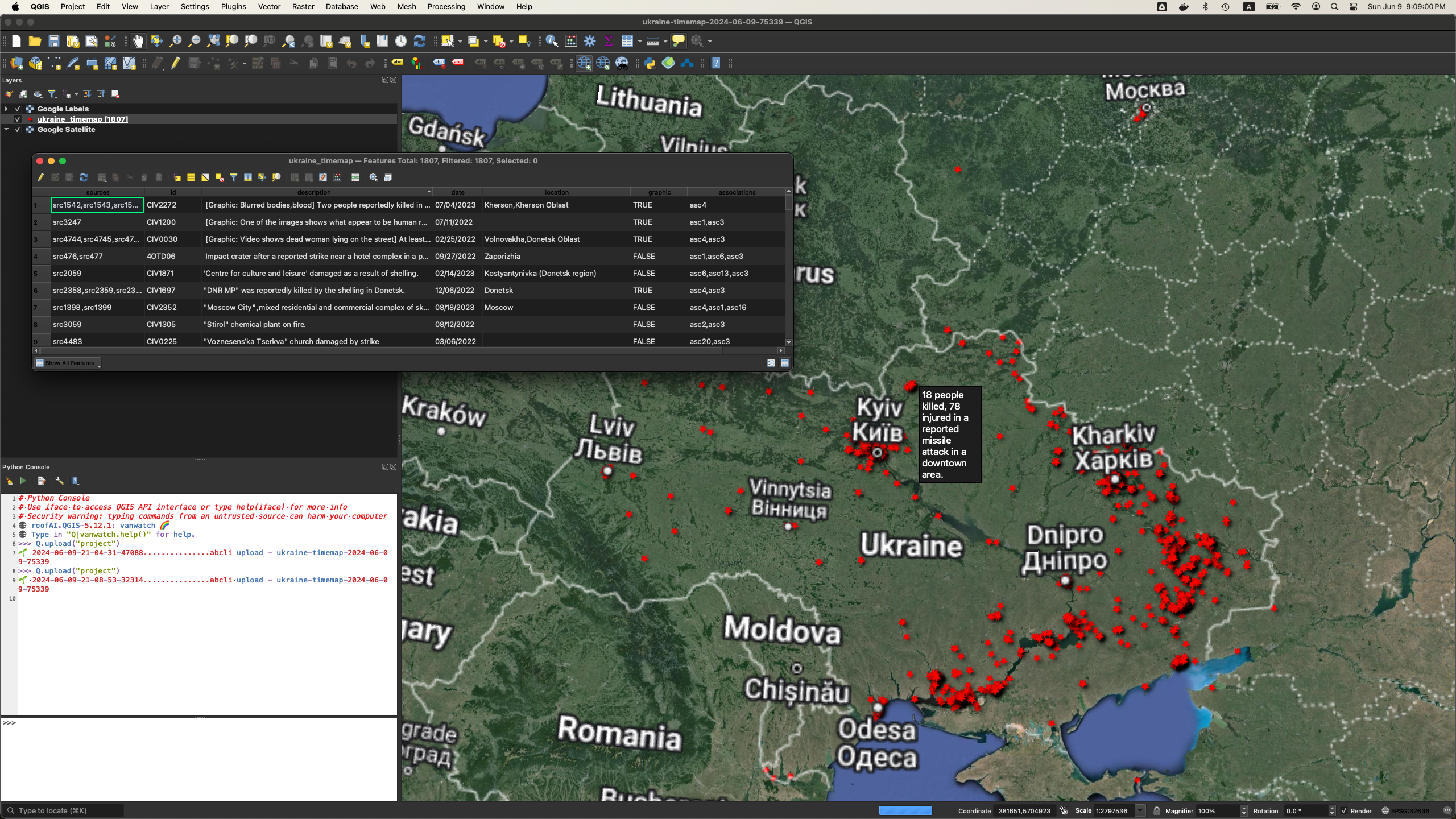Viewport: 1456px width, 819px height.
Task: Expand the Google Labels layer group
Action: [x=6, y=109]
